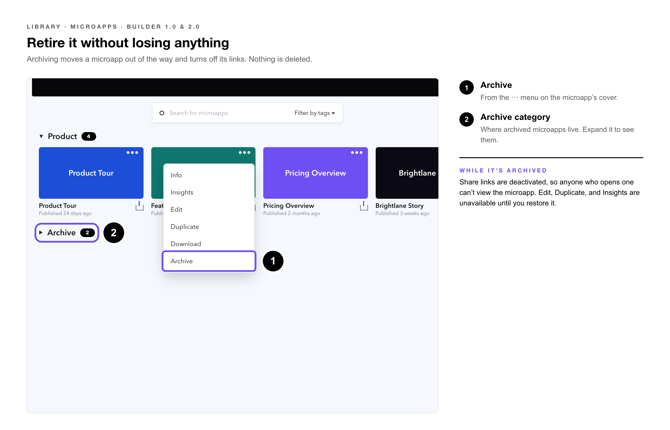Open the Pricing Overview cover thumbnail

[x=315, y=173]
